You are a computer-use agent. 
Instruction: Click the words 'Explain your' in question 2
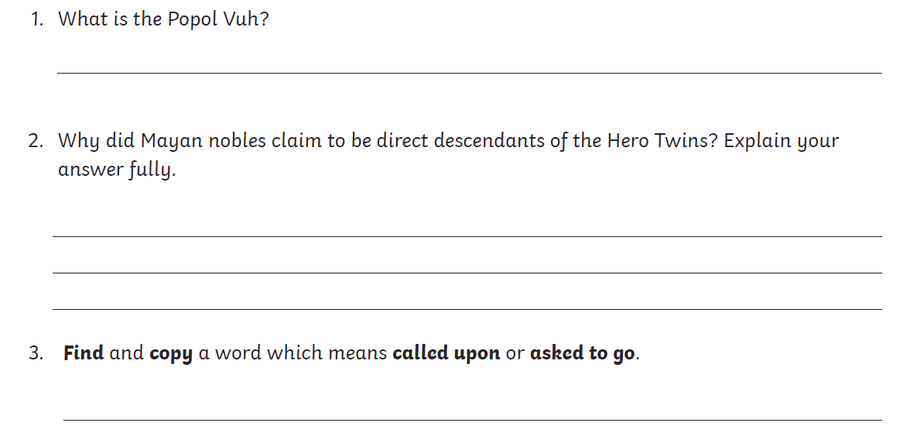tap(781, 141)
